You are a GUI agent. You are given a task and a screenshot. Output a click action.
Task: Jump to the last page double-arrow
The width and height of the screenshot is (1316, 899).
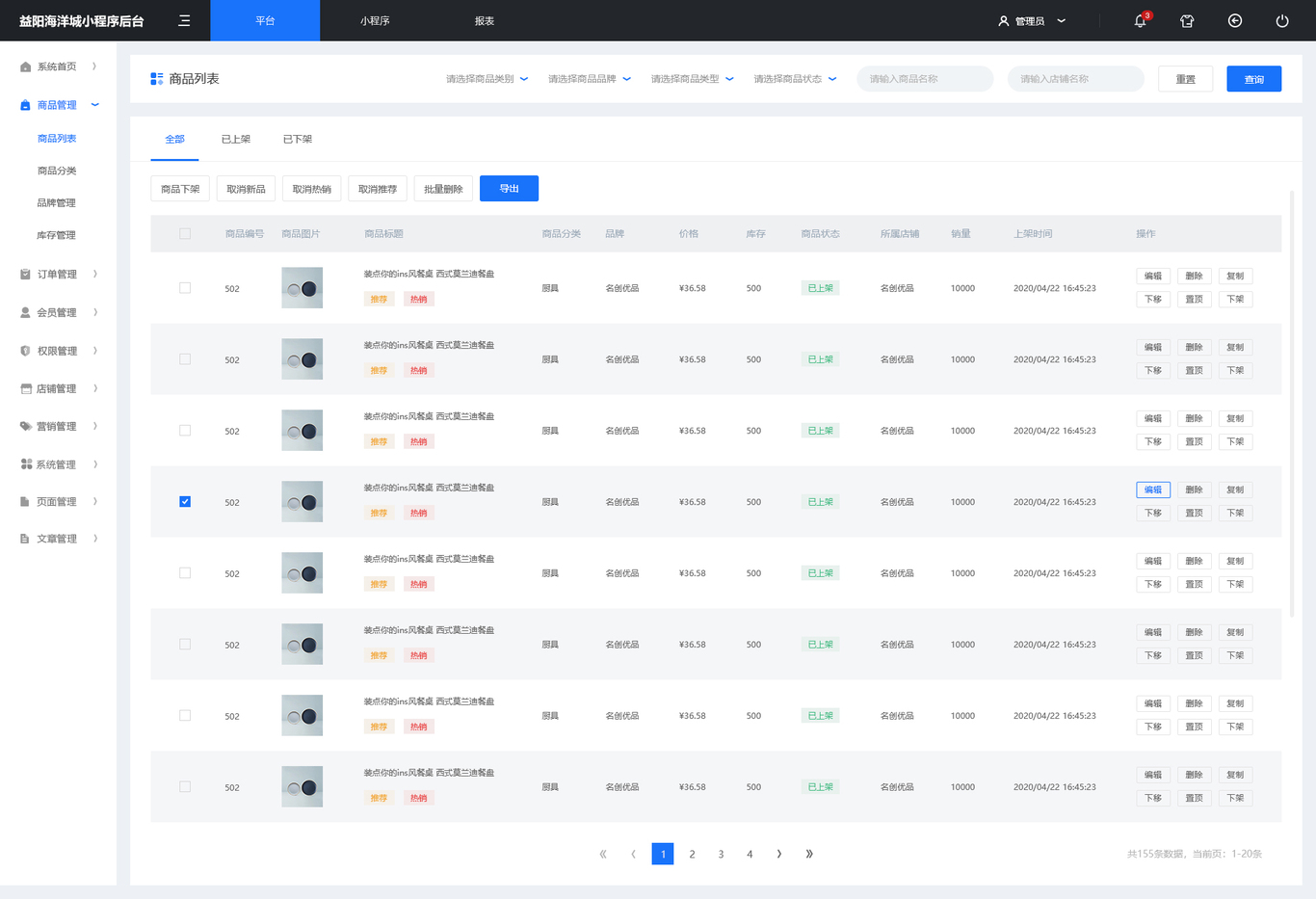click(809, 854)
